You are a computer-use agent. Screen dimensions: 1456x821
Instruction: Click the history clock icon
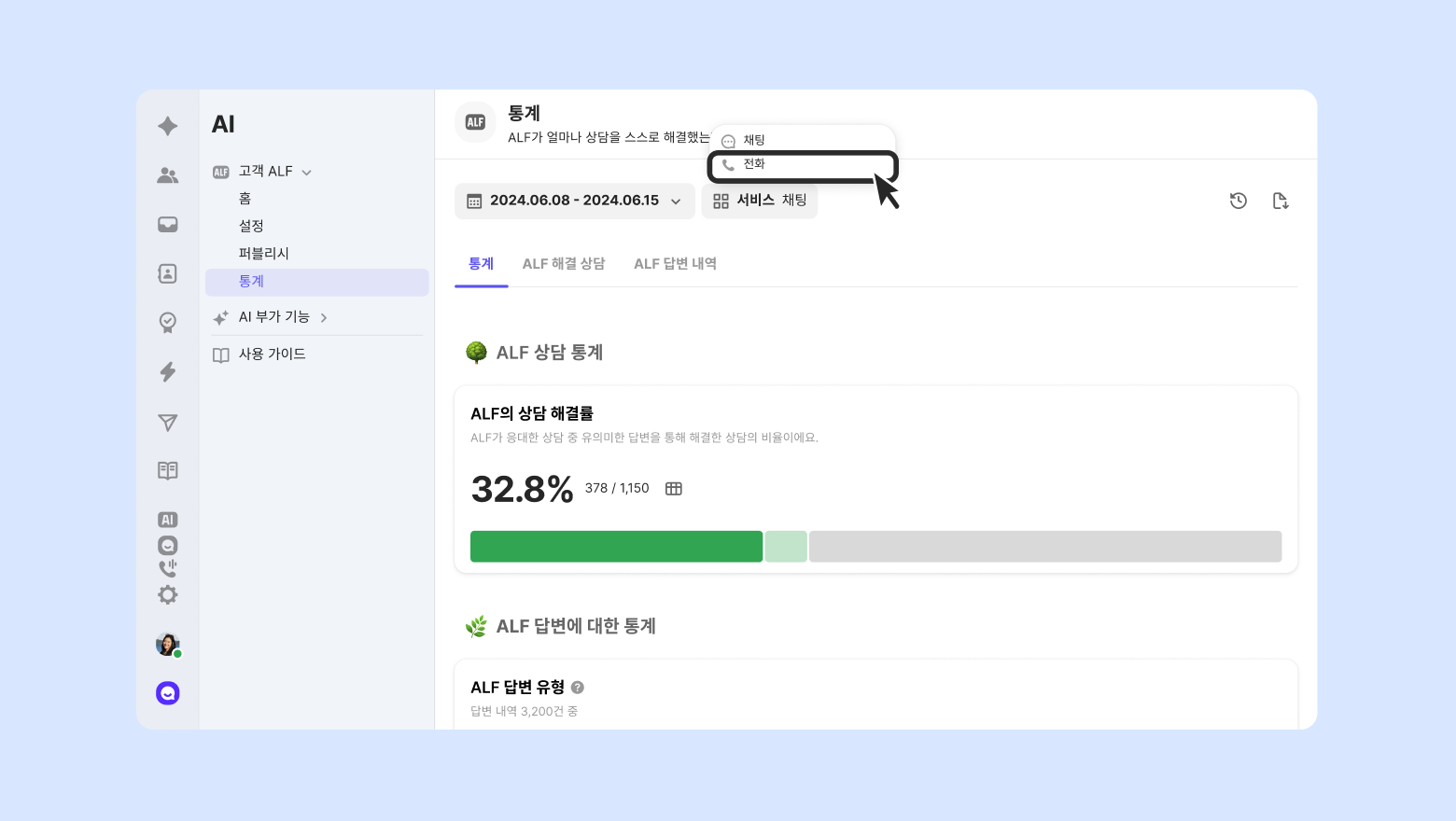click(1239, 201)
